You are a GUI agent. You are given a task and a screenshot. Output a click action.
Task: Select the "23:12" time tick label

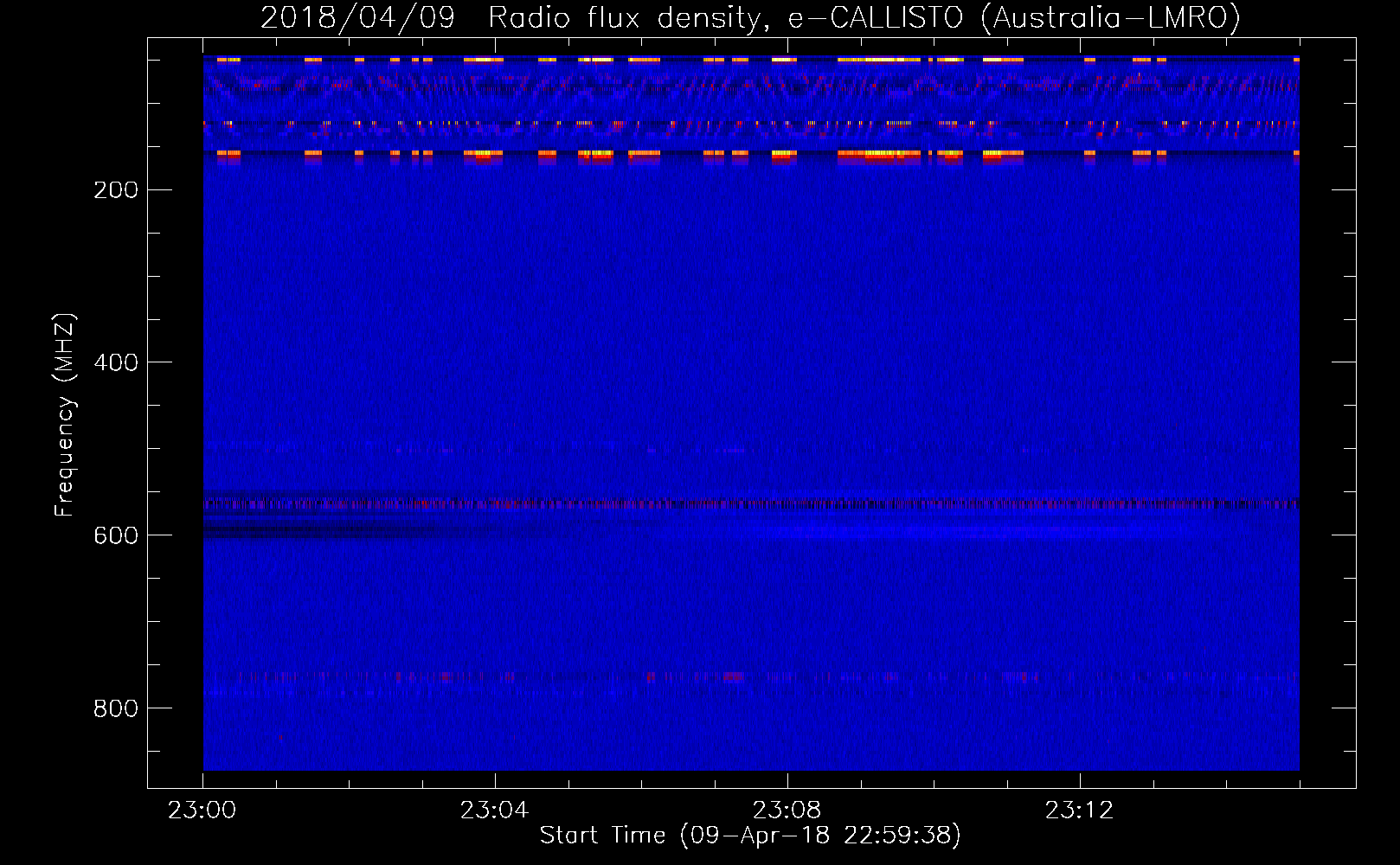point(1079,811)
